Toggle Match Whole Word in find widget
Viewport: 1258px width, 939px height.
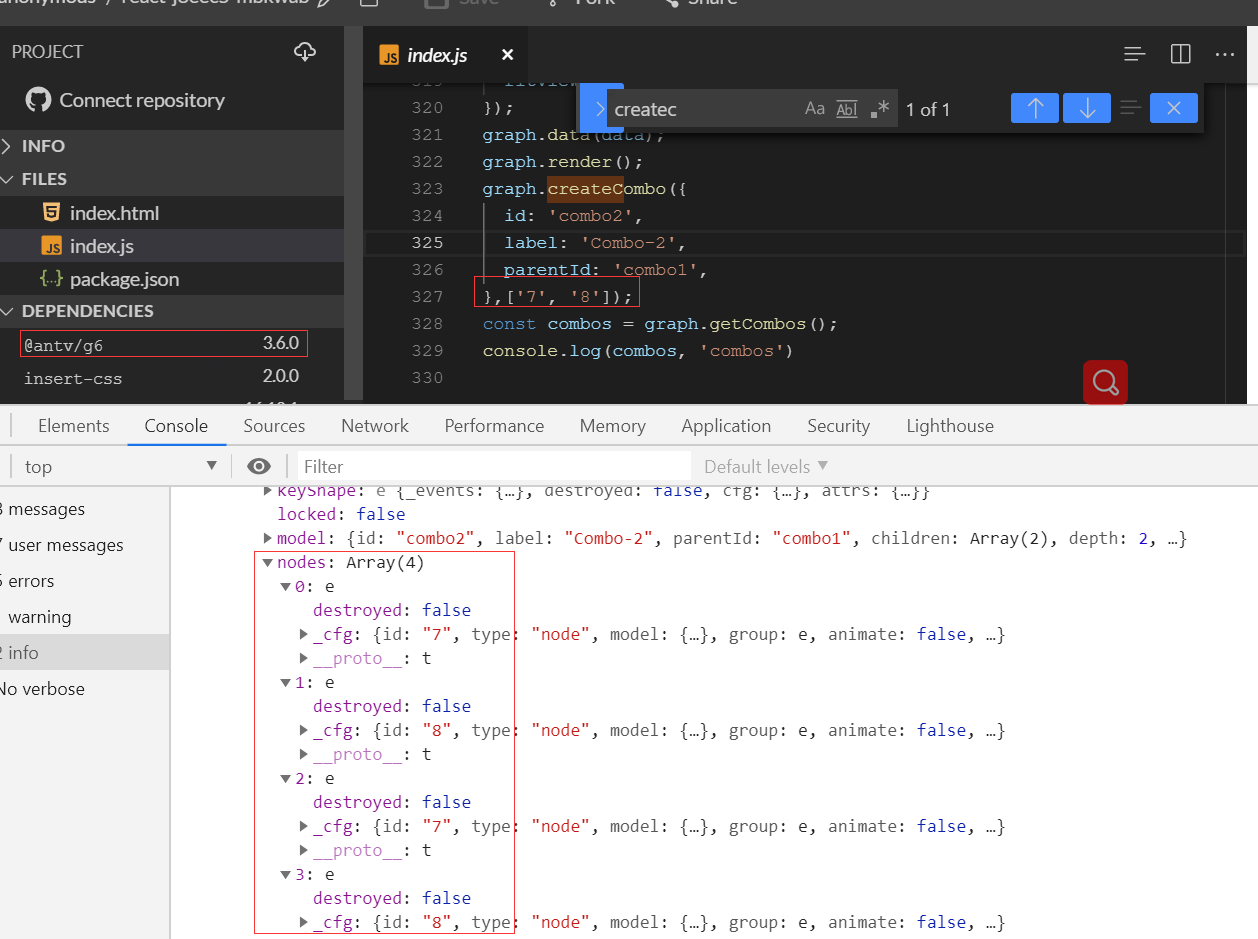(845, 109)
